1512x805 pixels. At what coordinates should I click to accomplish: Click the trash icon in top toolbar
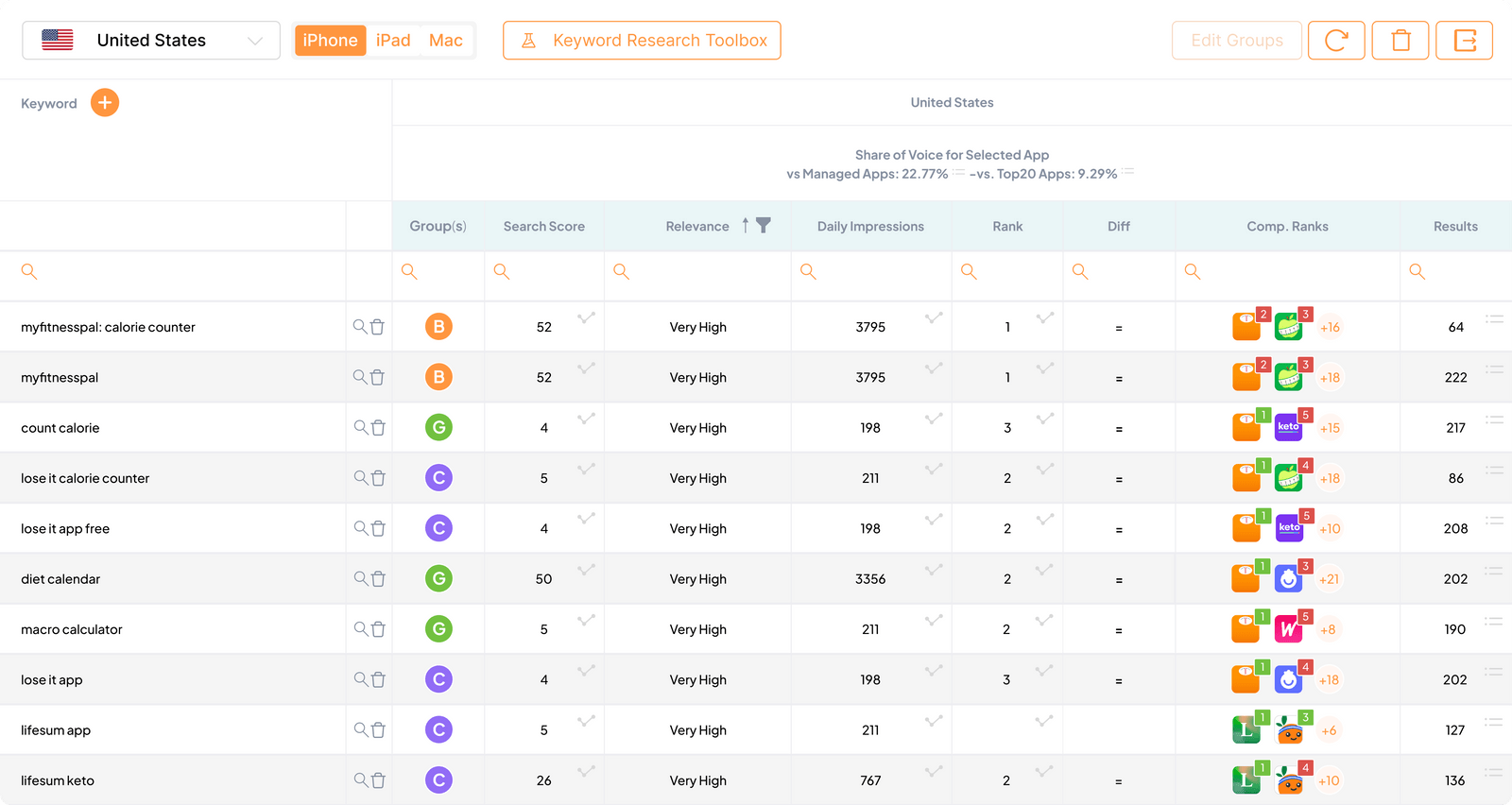(1400, 41)
